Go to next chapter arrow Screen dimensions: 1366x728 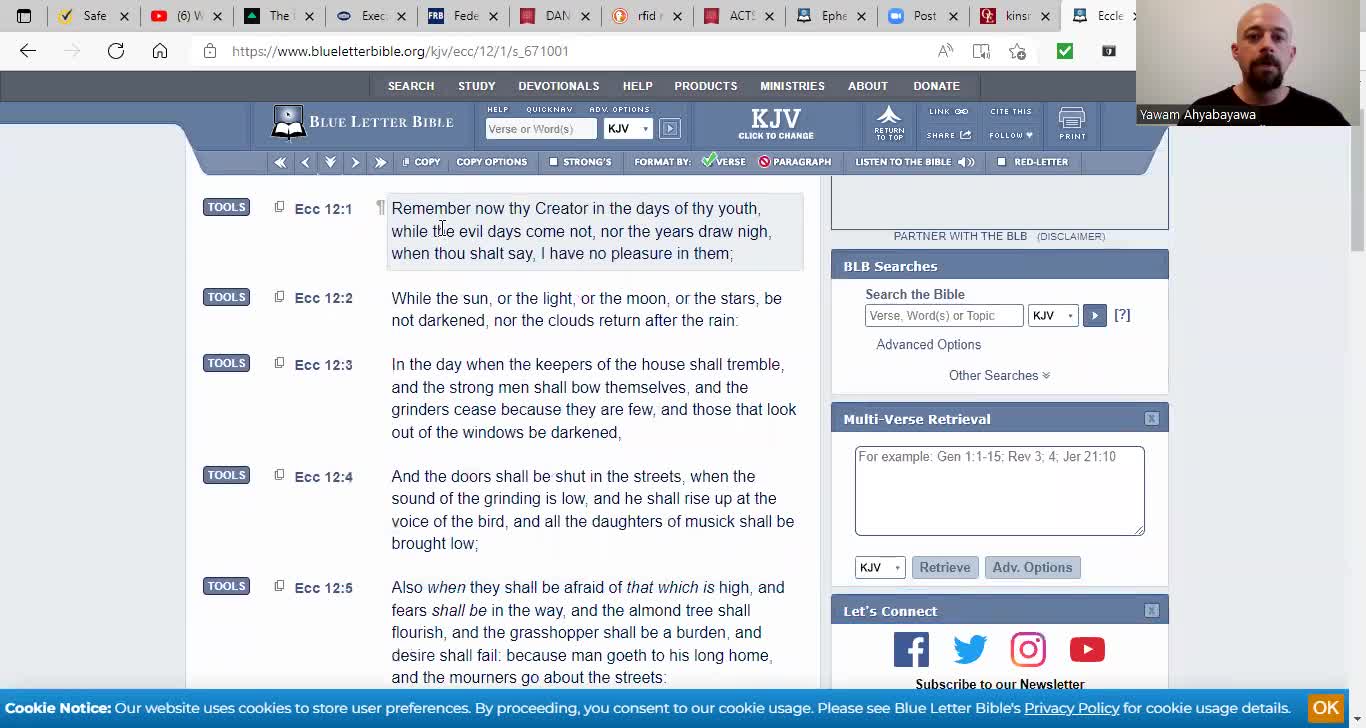point(355,162)
